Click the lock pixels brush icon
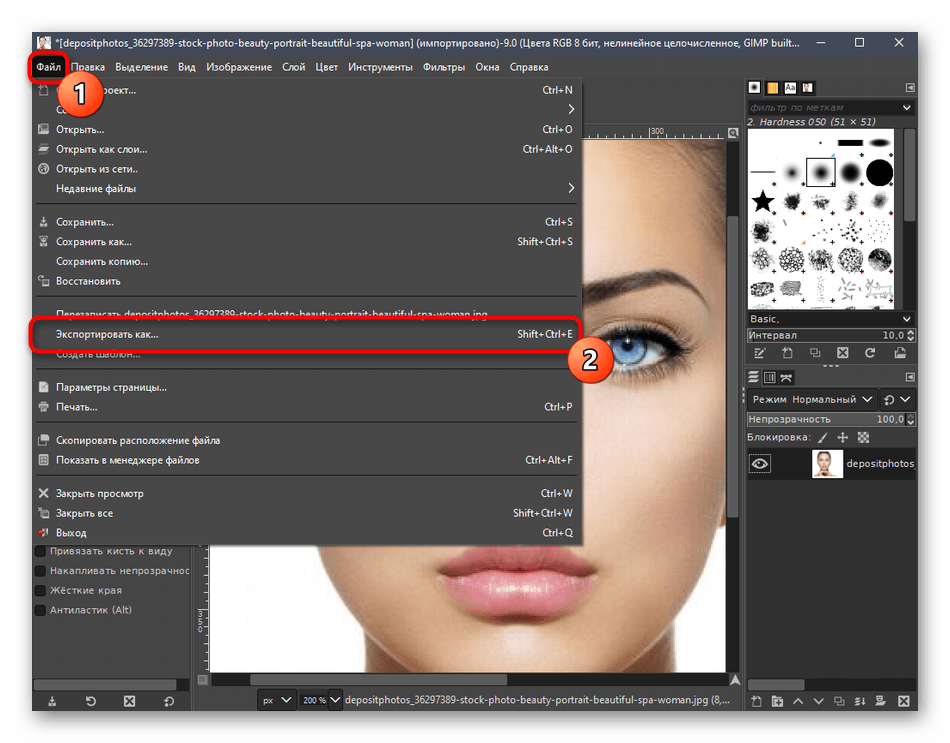Image resolution: width=950 pixels, height=743 pixels. coord(823,438)
